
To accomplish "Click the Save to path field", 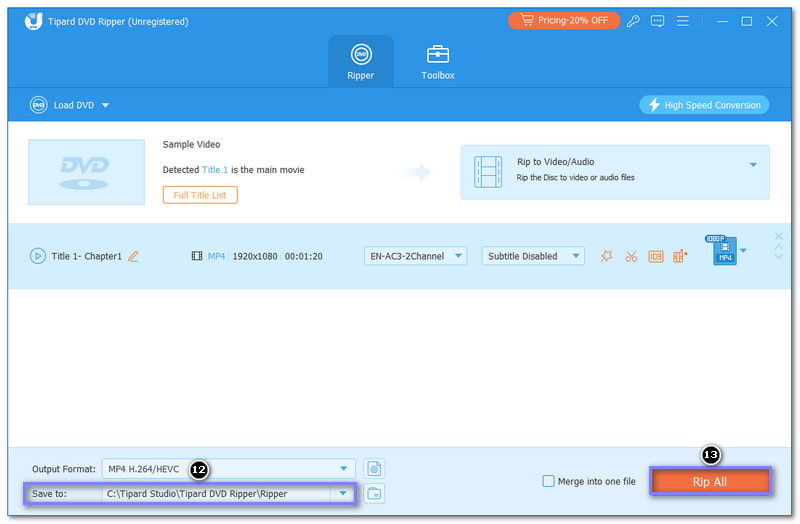I will pyautogui.click(x=216, y=494).
